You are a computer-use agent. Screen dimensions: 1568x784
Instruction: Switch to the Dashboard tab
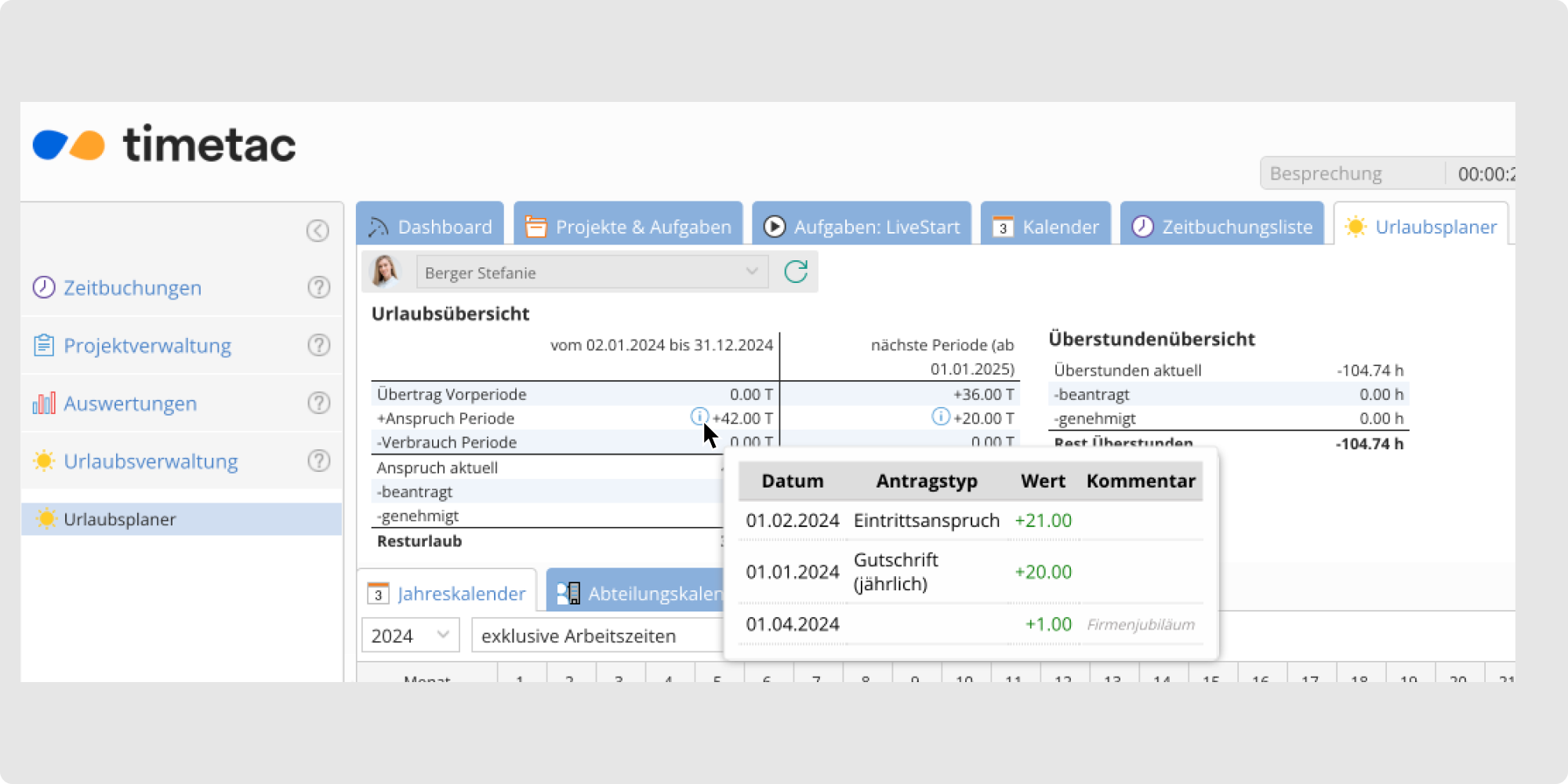coord(430,227)
